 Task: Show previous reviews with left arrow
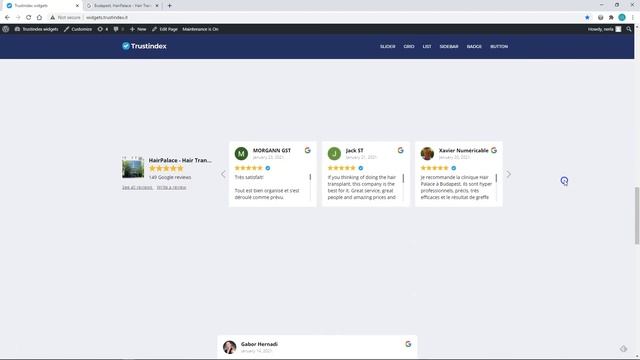tap(223, 174)
